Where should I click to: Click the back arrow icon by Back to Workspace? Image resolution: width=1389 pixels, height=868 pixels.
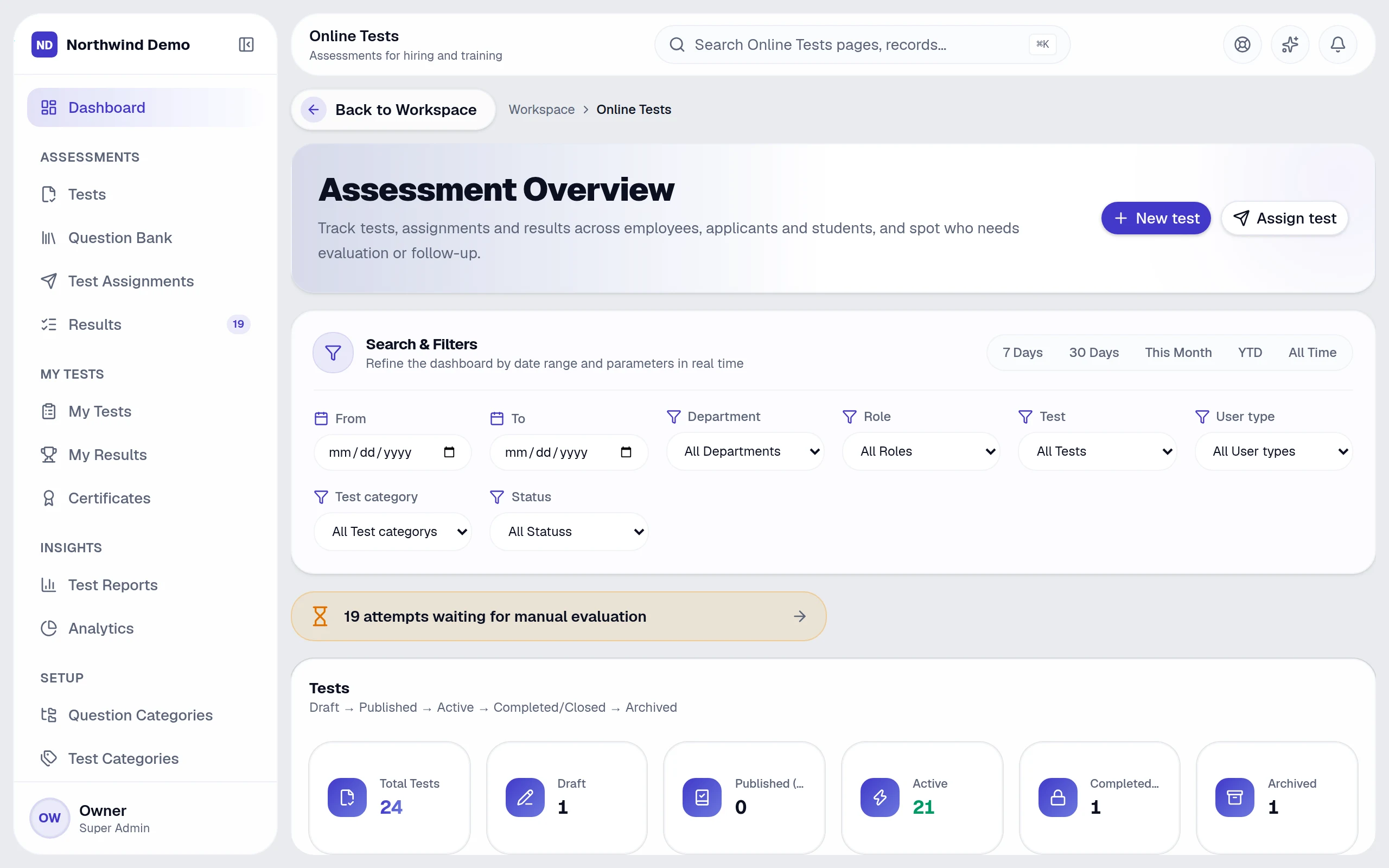[x=314, y=110]
